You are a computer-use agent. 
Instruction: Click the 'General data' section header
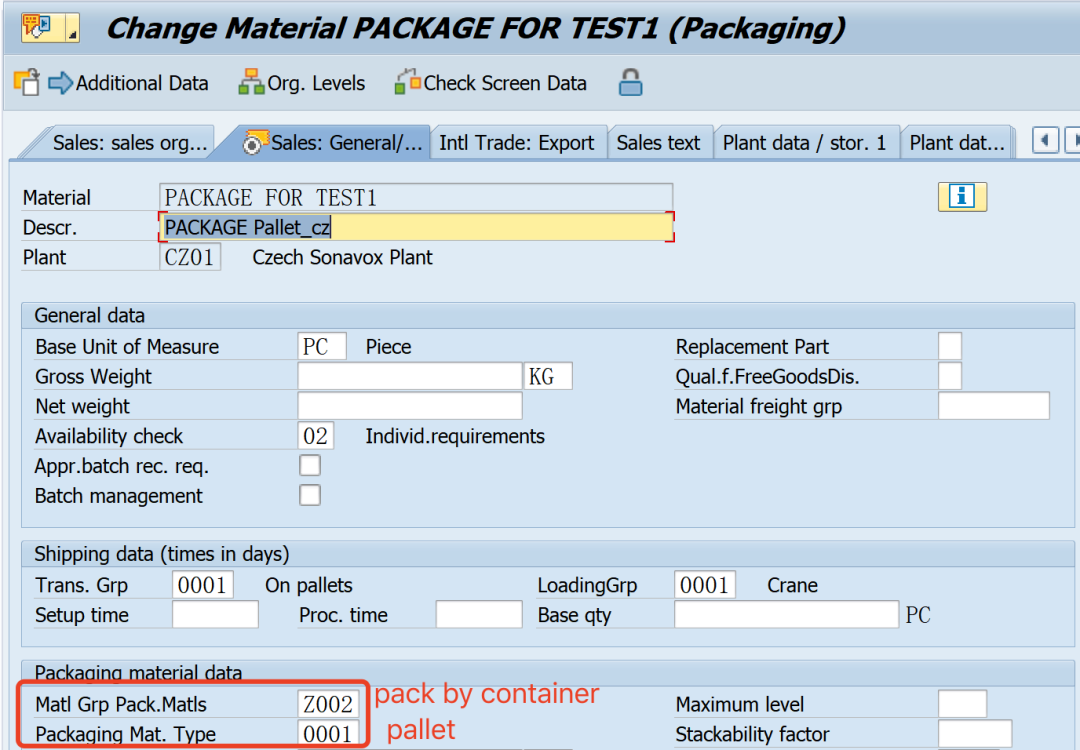pos(90,315)
